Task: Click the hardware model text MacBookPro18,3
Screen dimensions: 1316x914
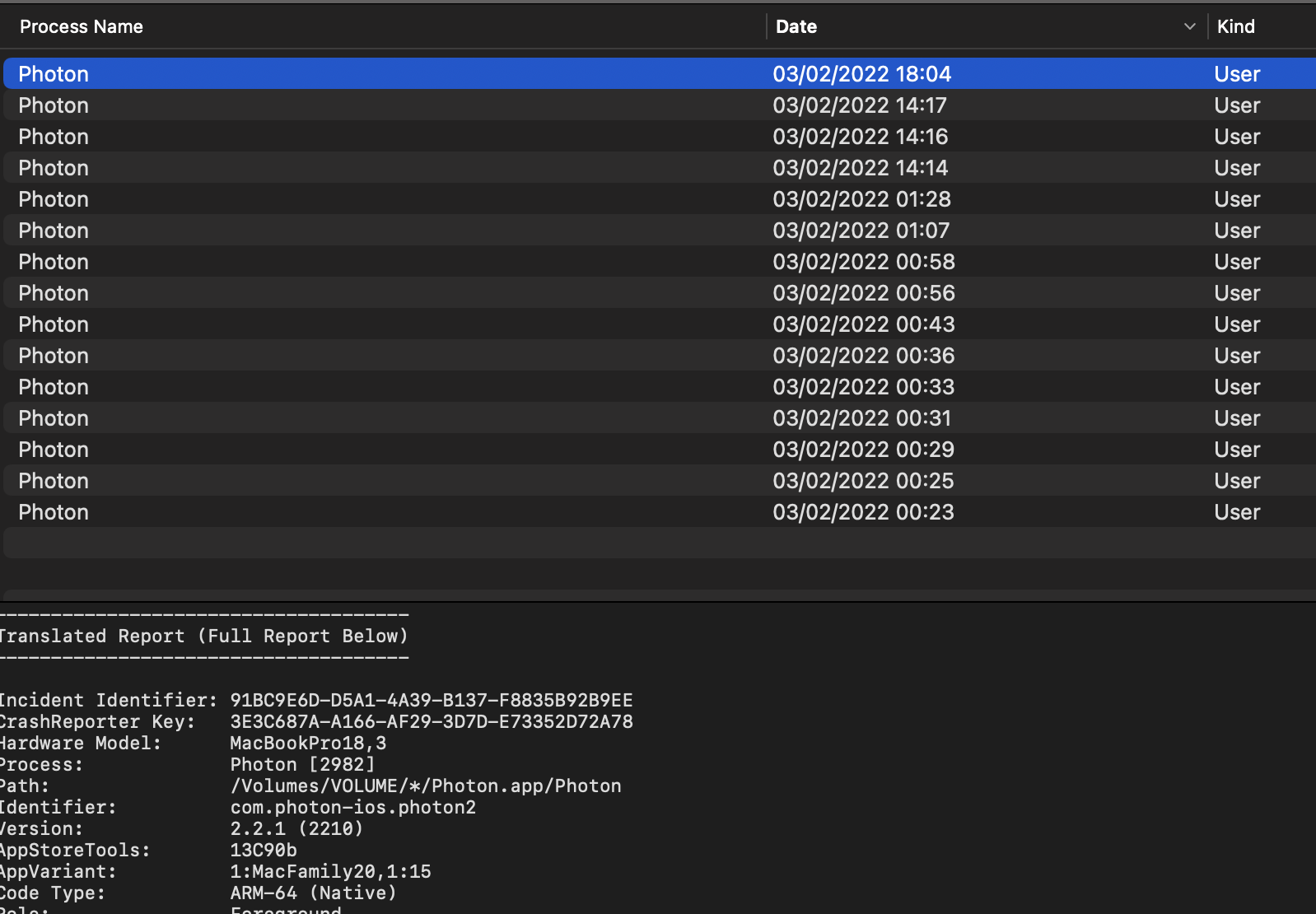Action: (308, 743)
